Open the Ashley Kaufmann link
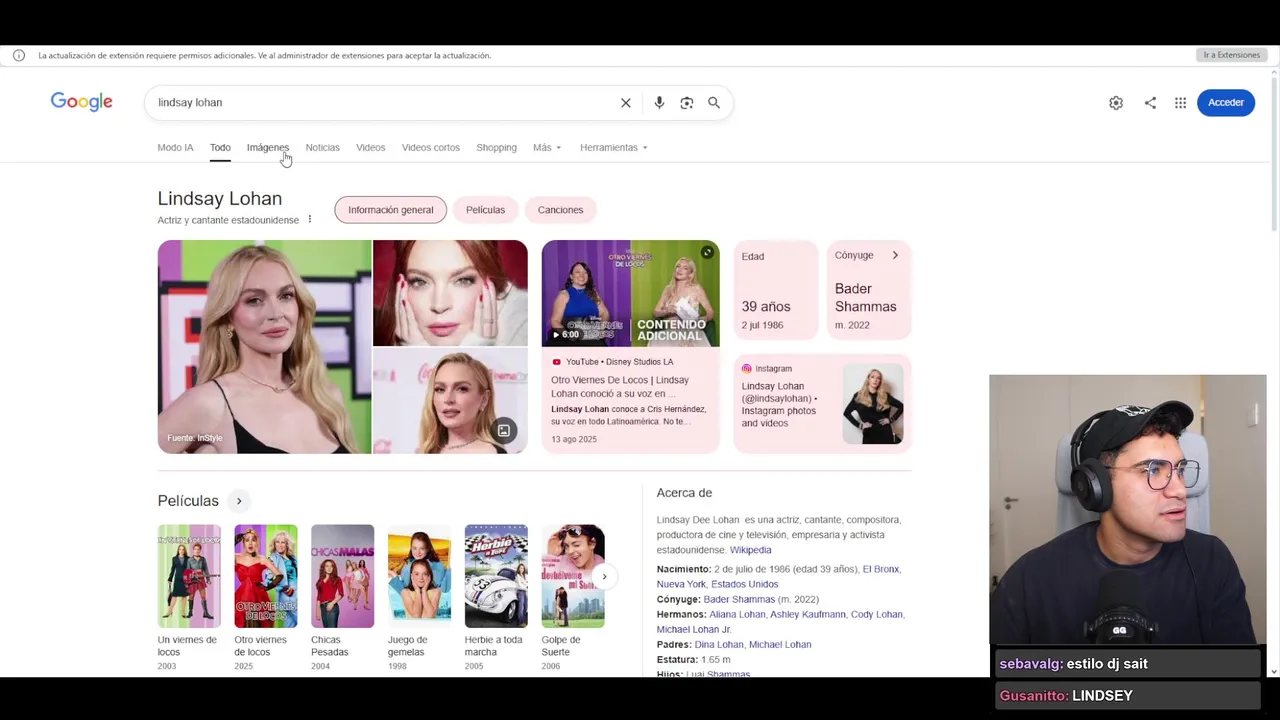 click(x=808, y=614)
